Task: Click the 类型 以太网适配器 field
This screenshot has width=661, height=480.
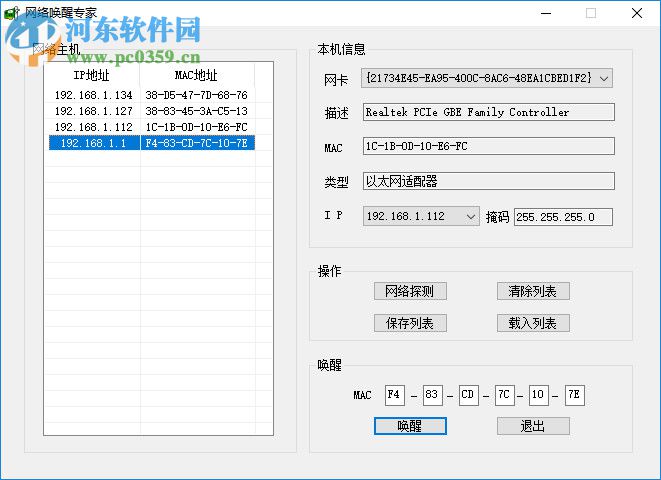Action: pyautogui.click(x=489, y=181)
